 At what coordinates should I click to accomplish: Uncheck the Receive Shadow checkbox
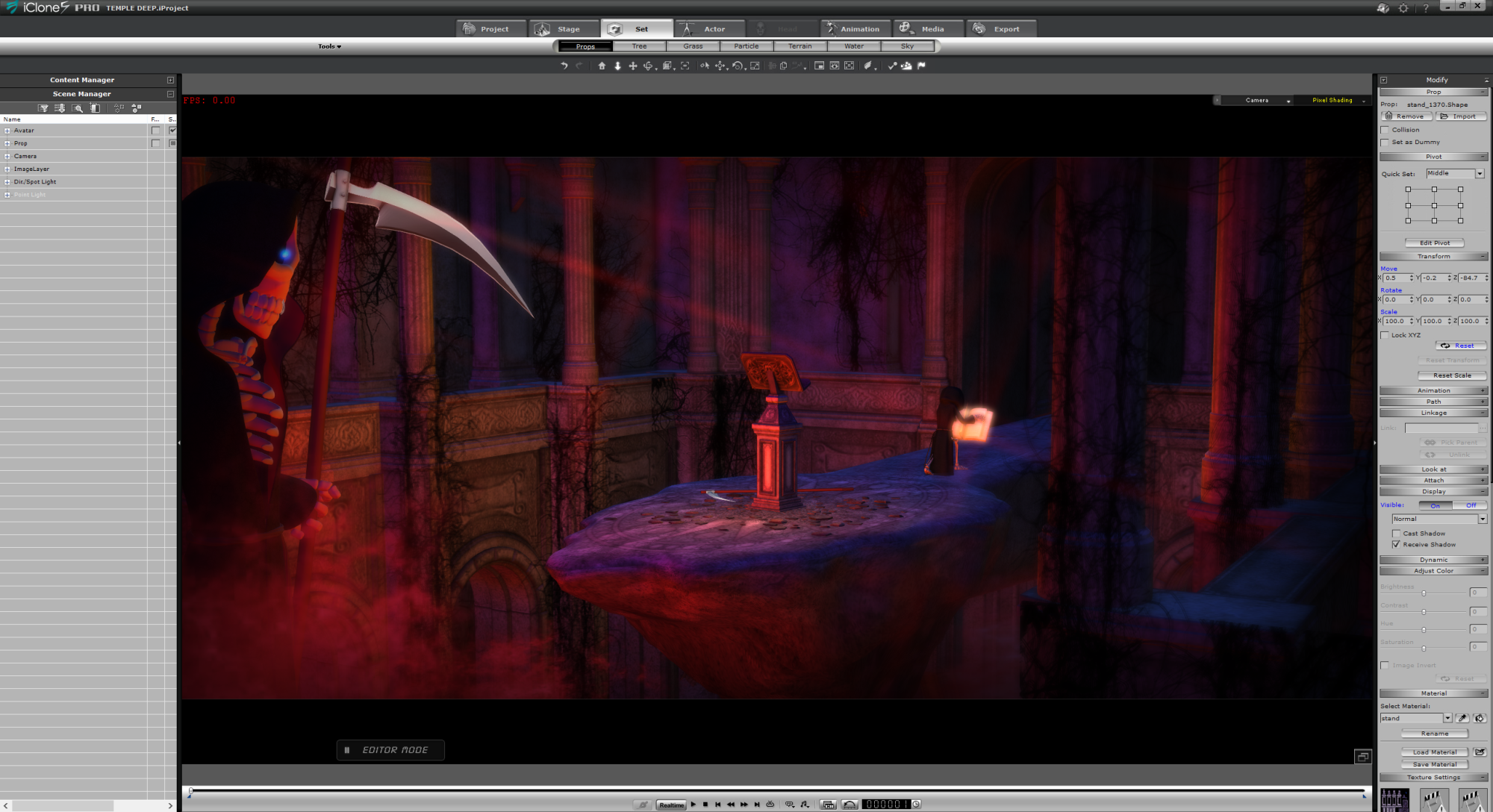1396,545
